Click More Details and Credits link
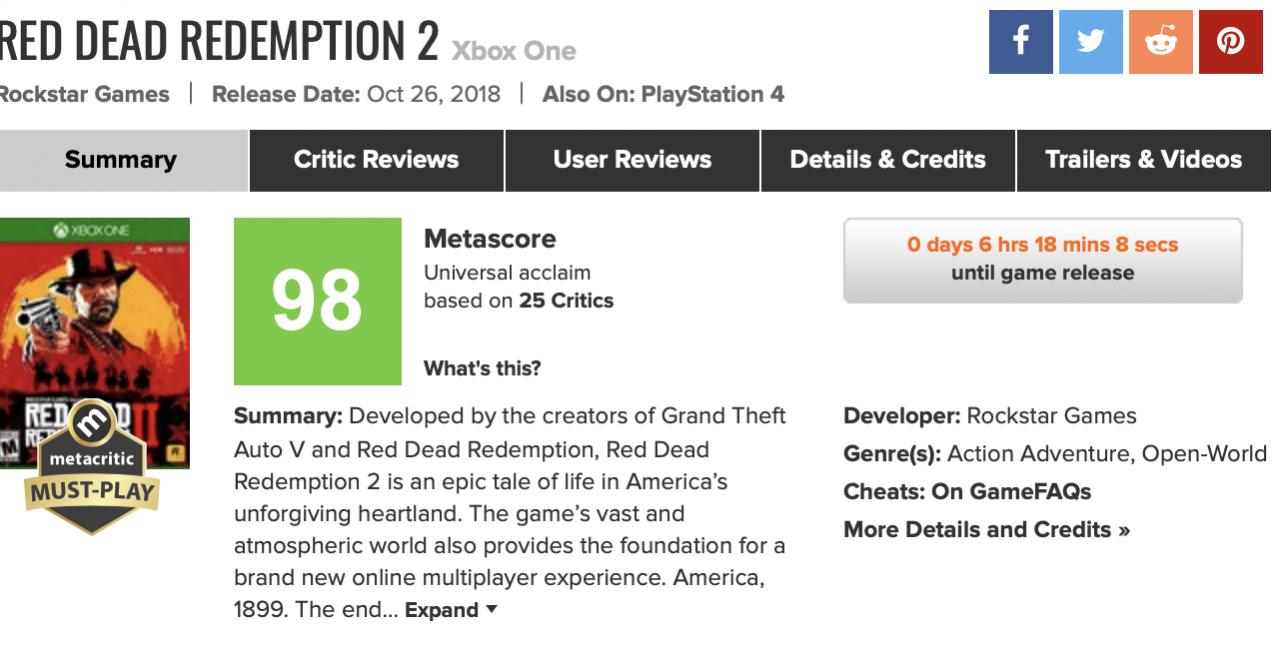 [x=986, y=530]
